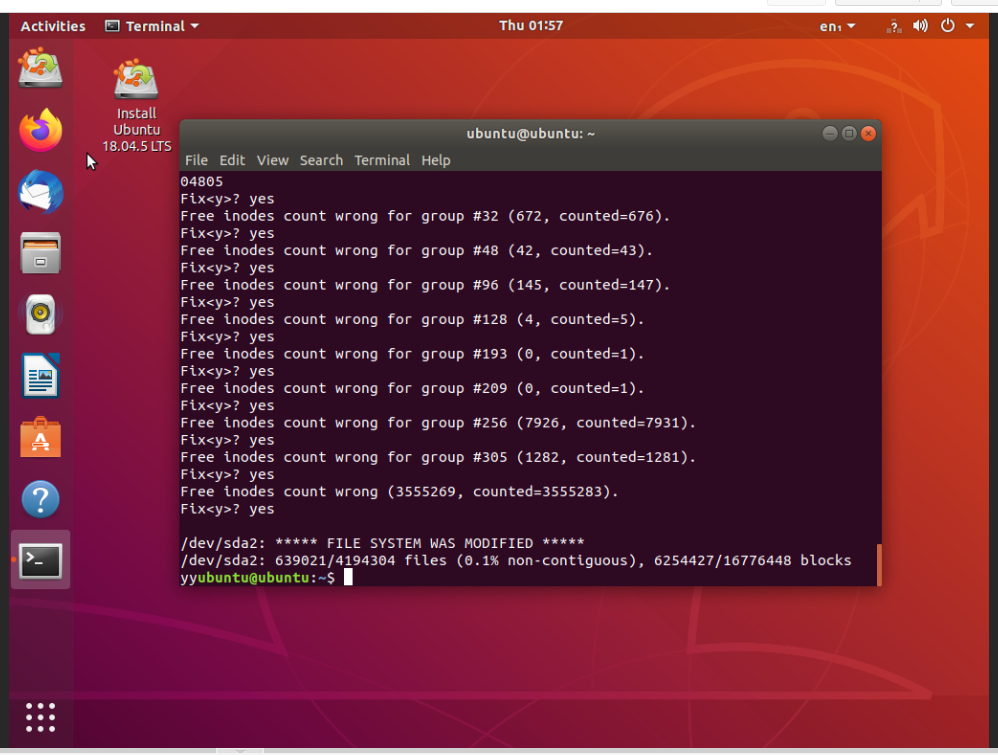
Task: Open the Search menu in Terminal
Action: click(x=321, y=160)
